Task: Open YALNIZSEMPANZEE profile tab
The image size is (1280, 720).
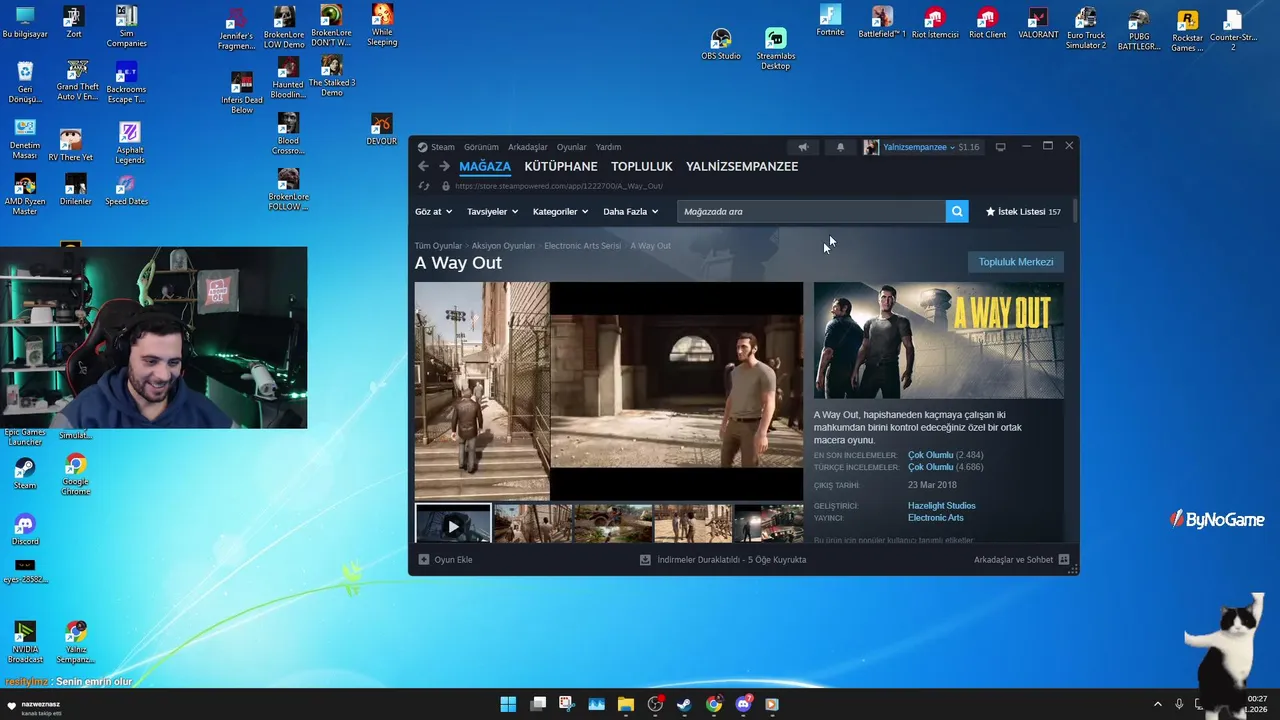Action: click(x=742, y=167)
